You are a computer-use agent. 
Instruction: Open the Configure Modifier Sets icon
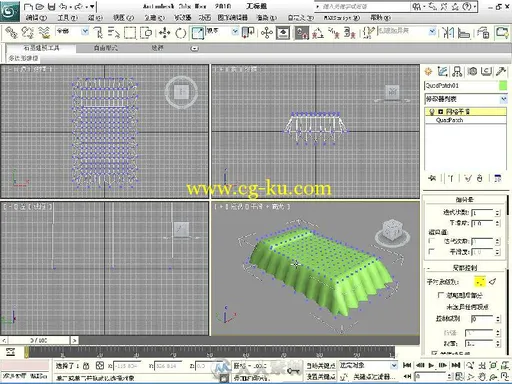tap(497, 178)
